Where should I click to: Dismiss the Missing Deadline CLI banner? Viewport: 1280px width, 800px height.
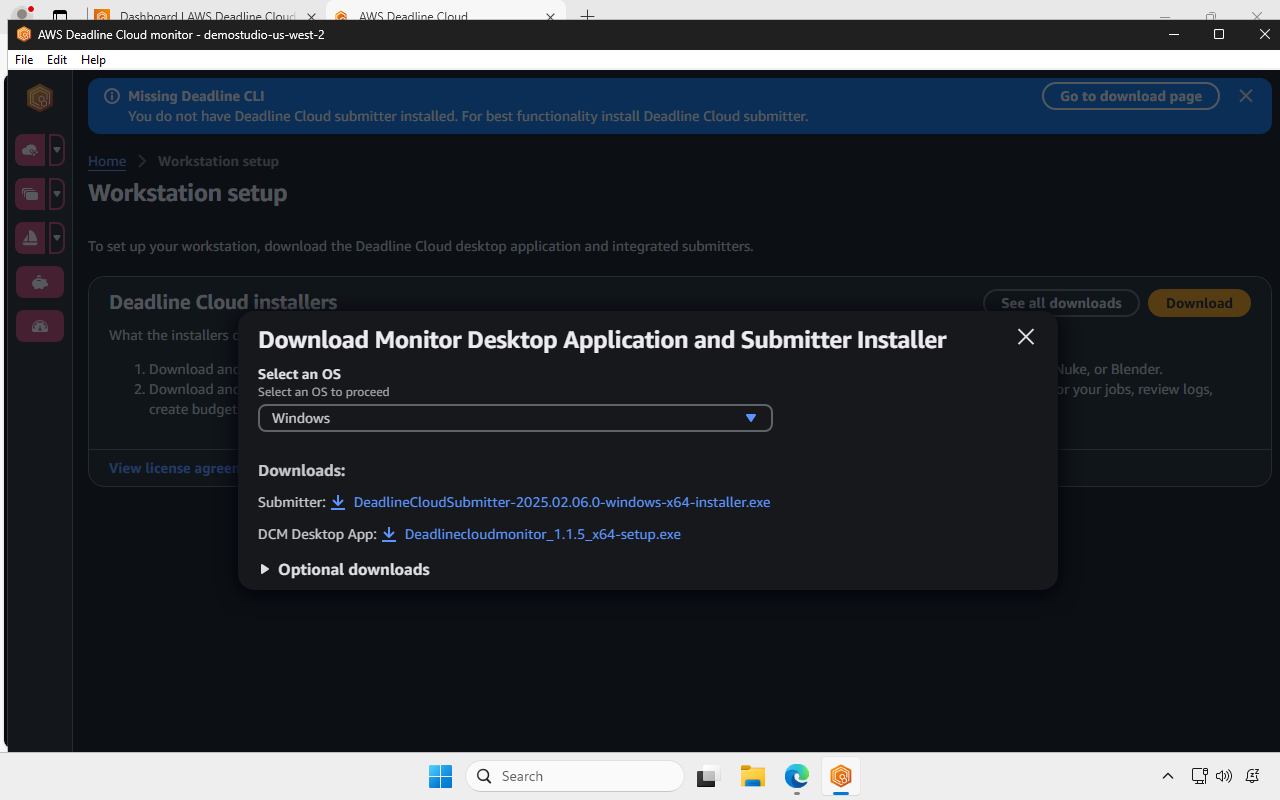[x=1245, y=96]
